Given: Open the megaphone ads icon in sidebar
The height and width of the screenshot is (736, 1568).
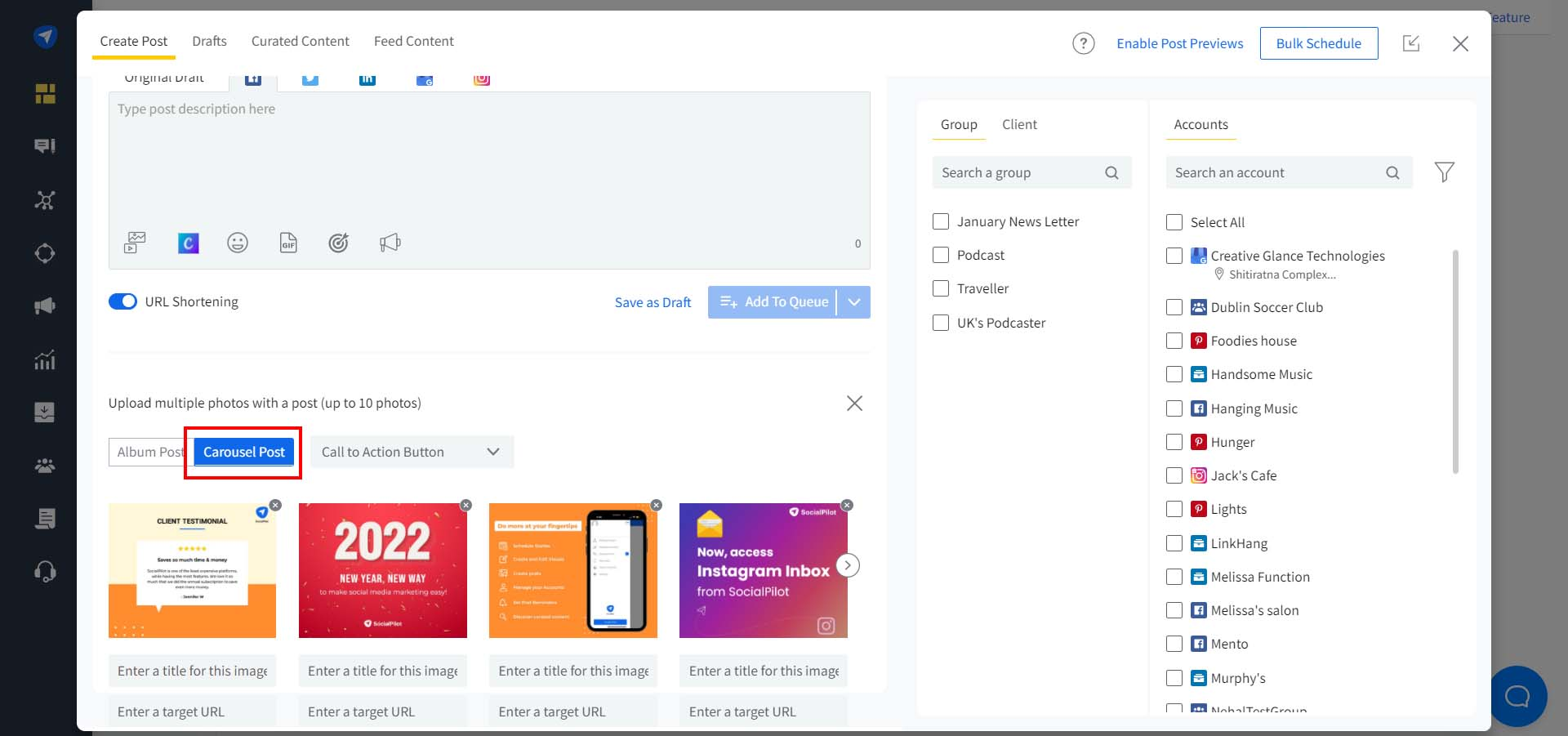Looking at the screenshot, I should (x=45, y=306).
